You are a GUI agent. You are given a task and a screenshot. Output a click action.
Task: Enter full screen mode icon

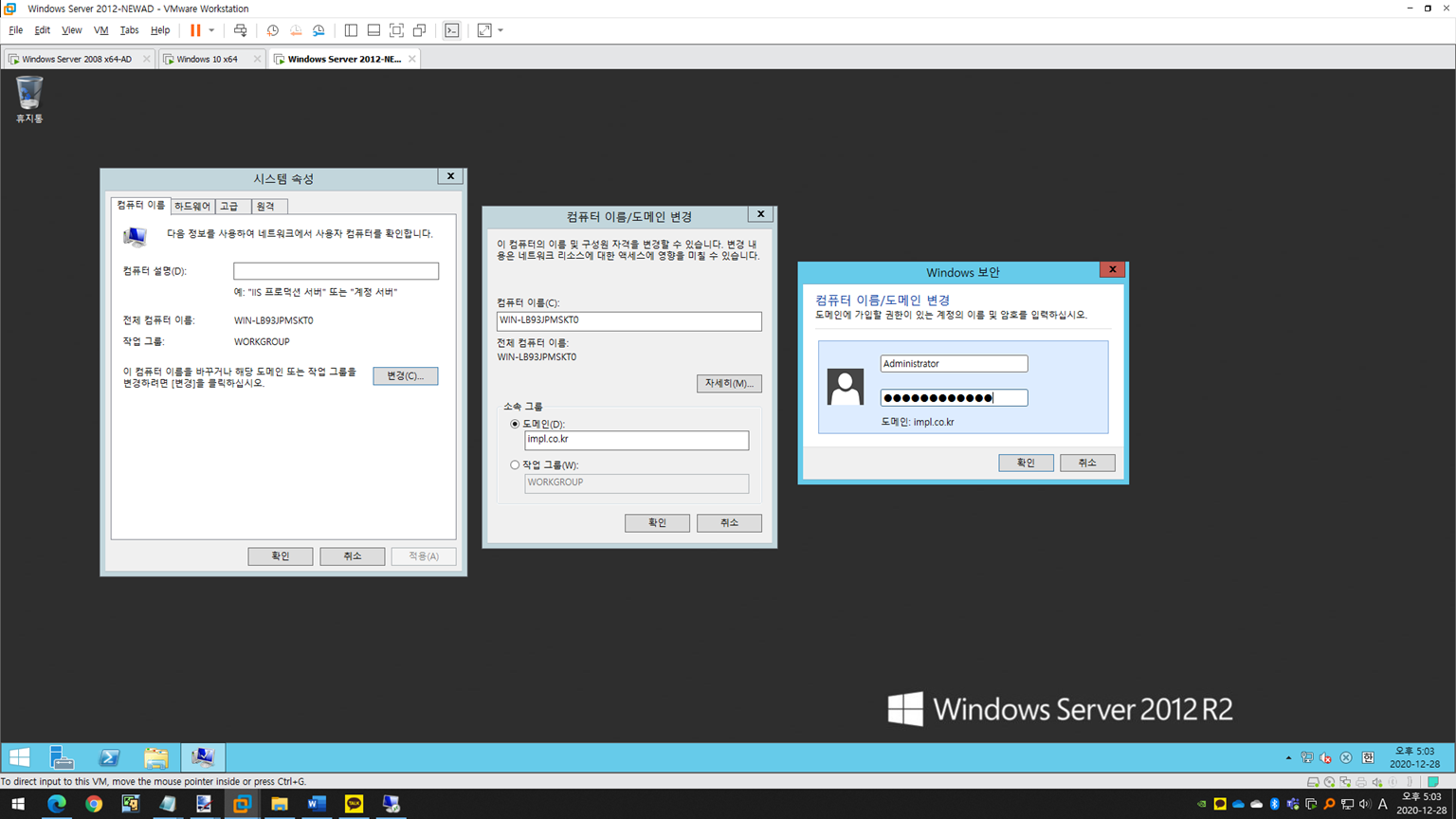(396, 30)
